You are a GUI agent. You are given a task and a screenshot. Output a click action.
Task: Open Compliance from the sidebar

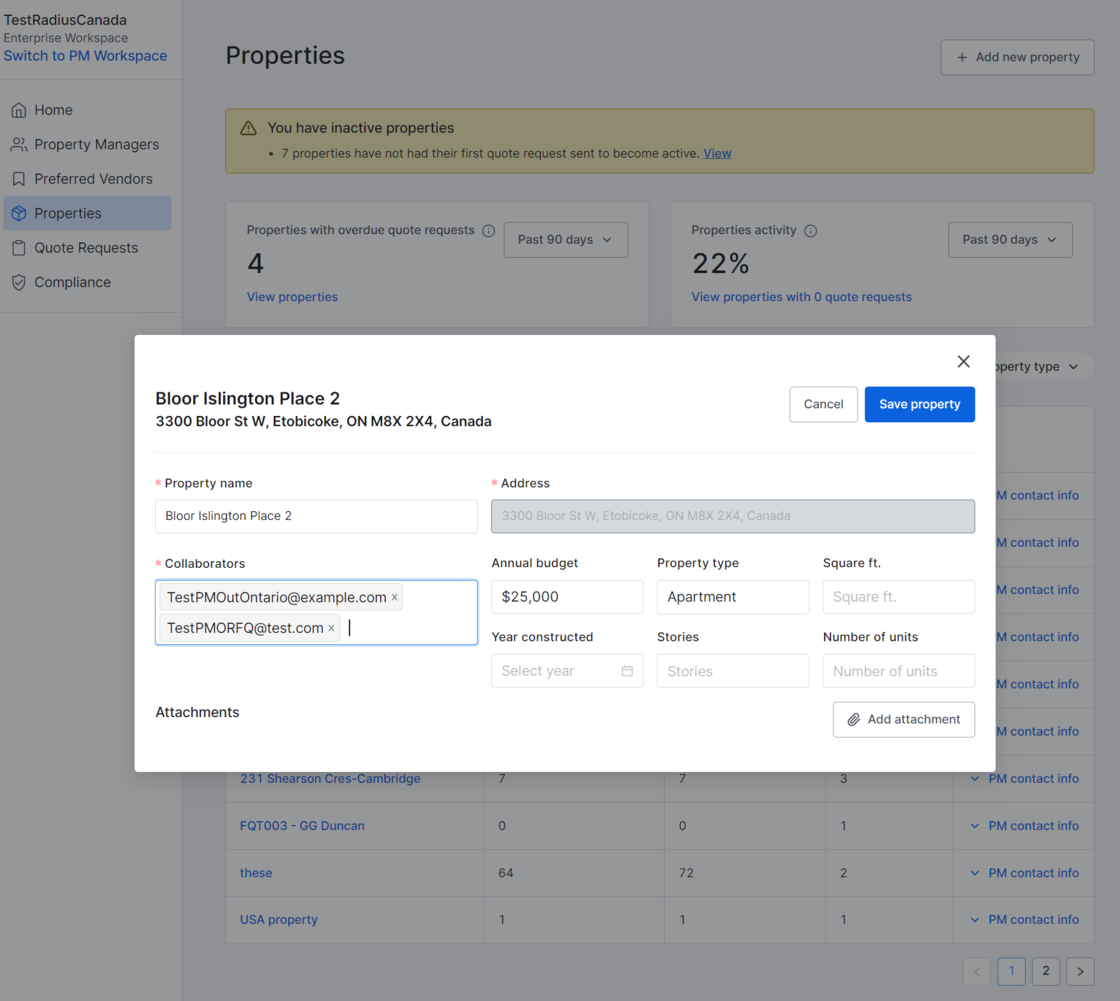(x=72, y=282)
